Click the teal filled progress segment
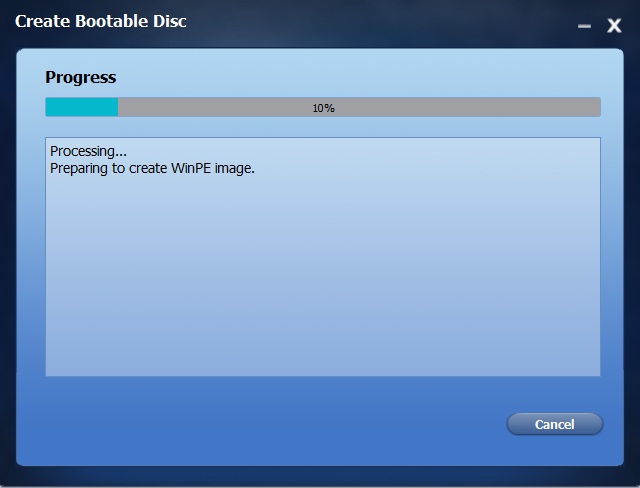 (x=82, y=107)
